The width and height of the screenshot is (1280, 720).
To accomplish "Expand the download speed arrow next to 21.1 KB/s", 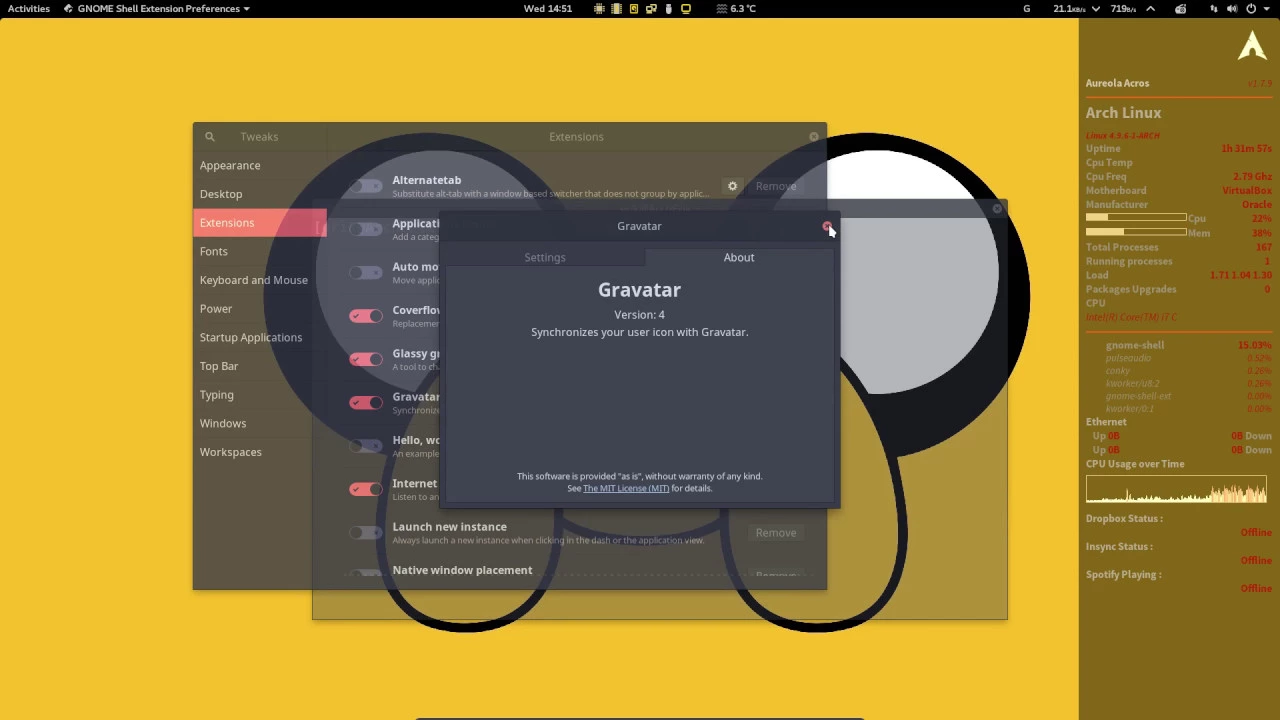I will coord(1096,8).
